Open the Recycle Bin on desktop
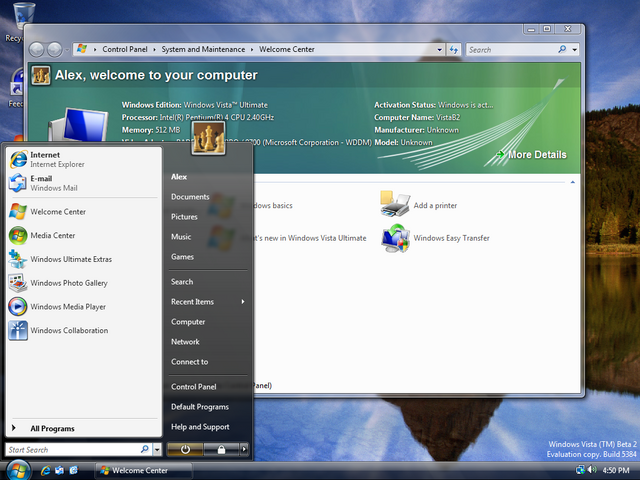 [22, 22]
